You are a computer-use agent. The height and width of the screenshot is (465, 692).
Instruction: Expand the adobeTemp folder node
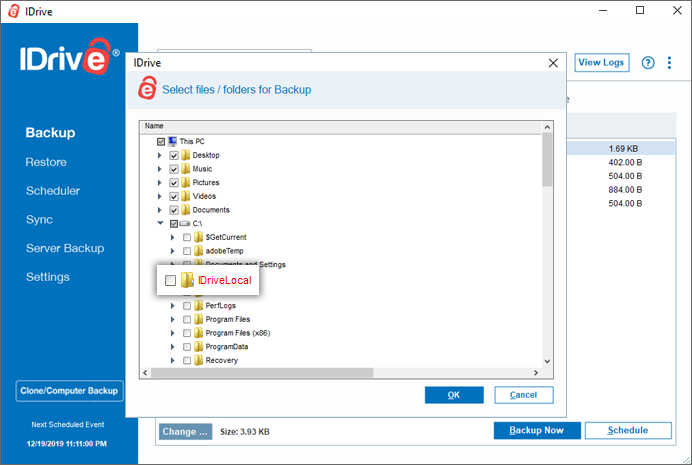tap(173, 251)
